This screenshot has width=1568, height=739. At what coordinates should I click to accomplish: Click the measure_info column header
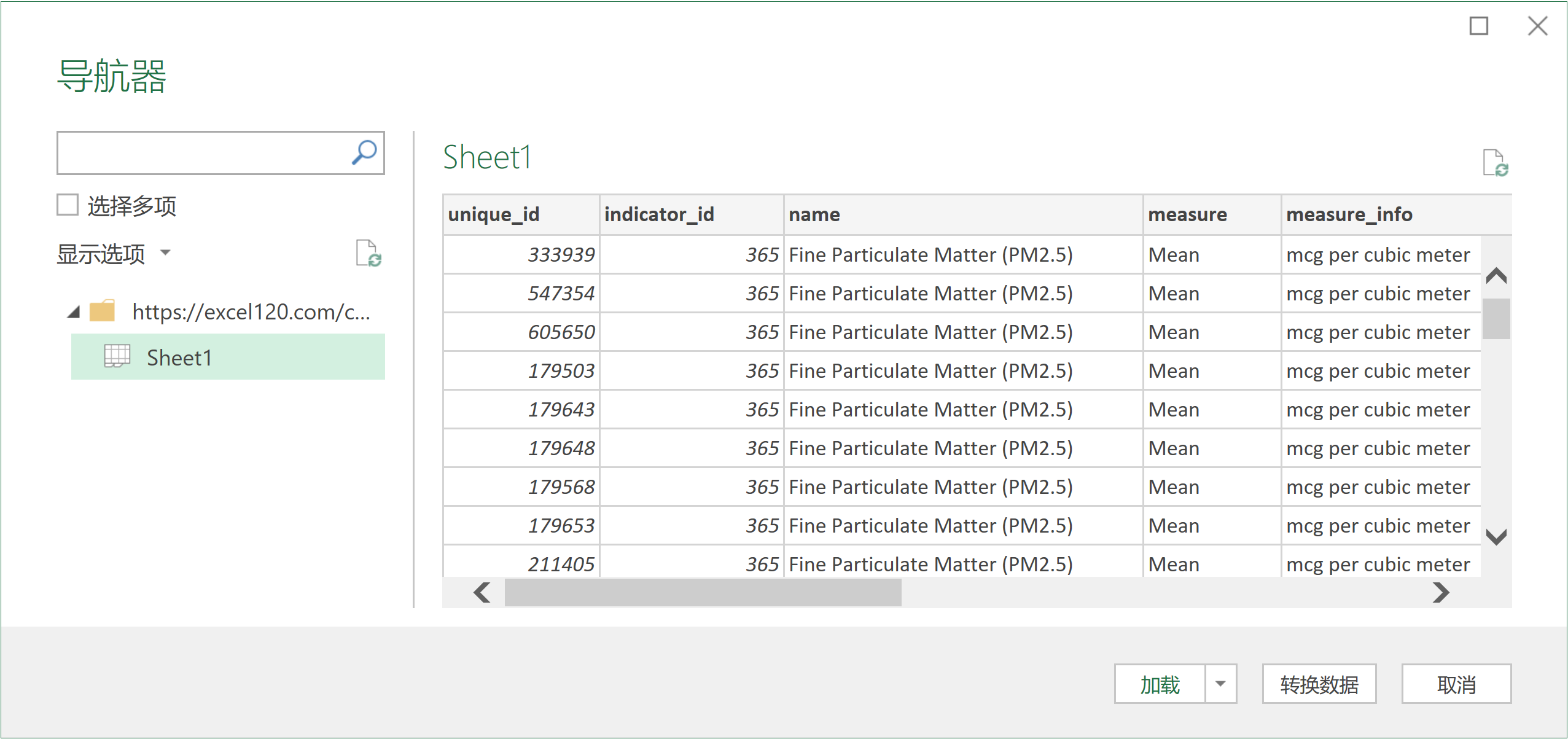1349,214
